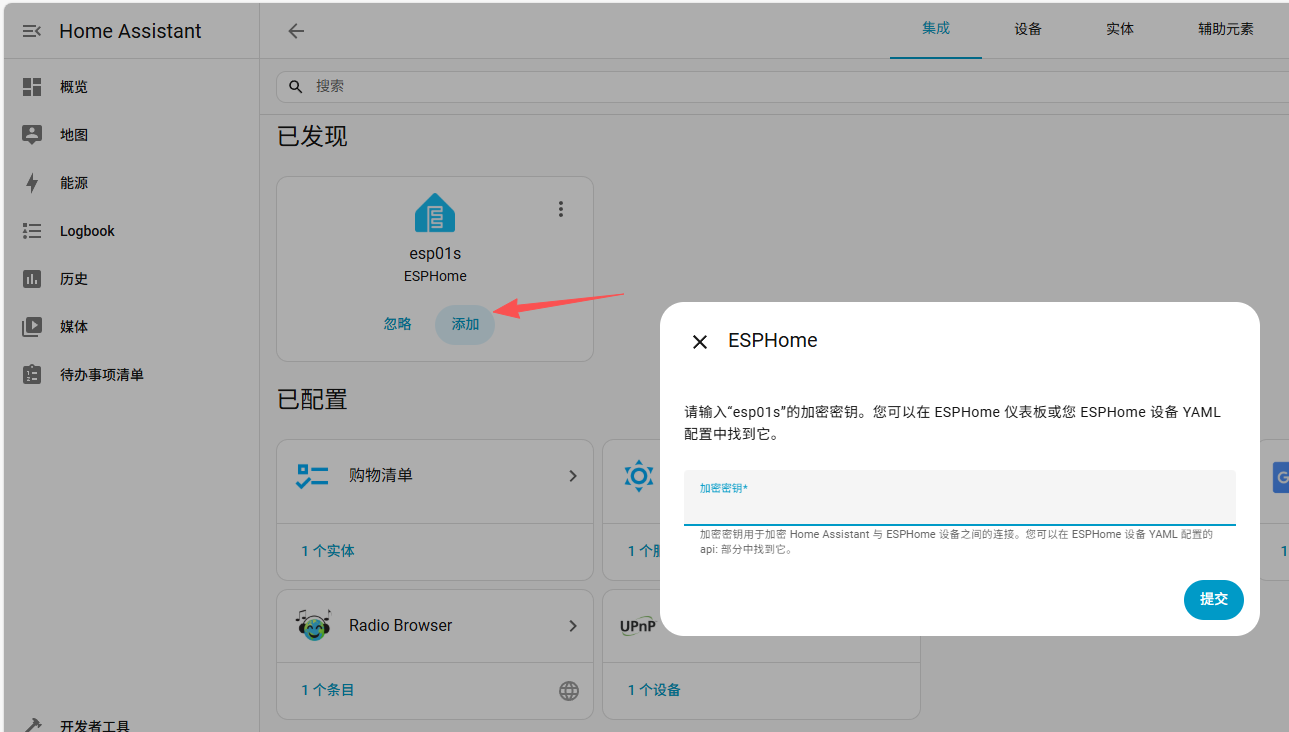
Task: Focus the 加密密钥 input field
Action: [x=960, y=498]
